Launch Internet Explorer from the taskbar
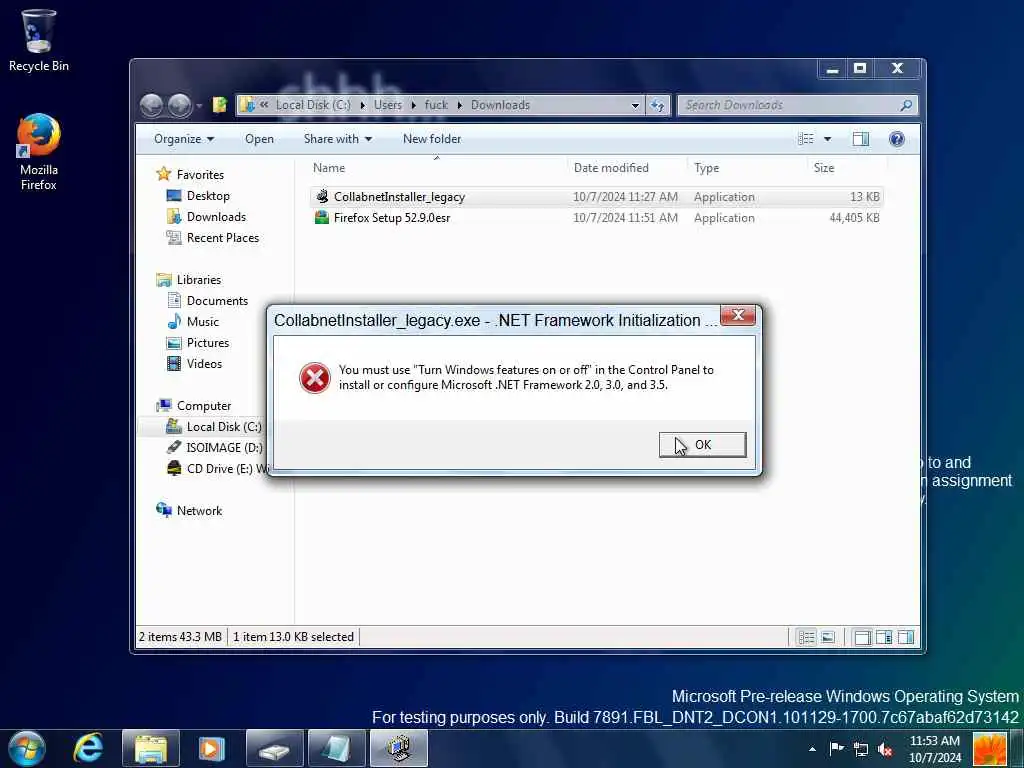Screen dimensions: 1024x768 (88, 748)
